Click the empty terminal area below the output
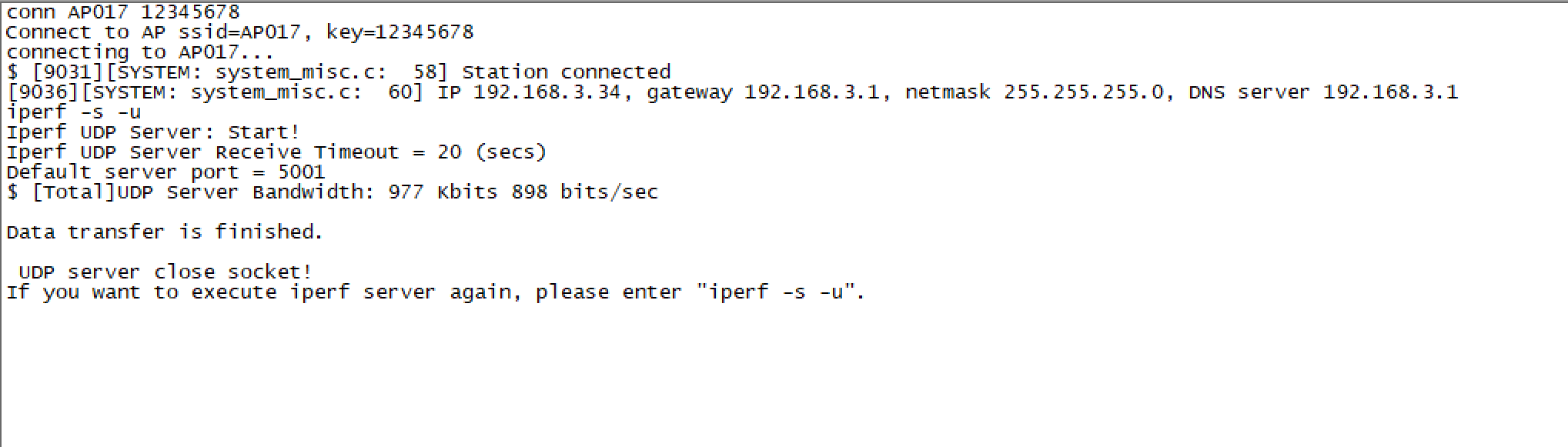1568x447 pixels. (x=784, y=377)
